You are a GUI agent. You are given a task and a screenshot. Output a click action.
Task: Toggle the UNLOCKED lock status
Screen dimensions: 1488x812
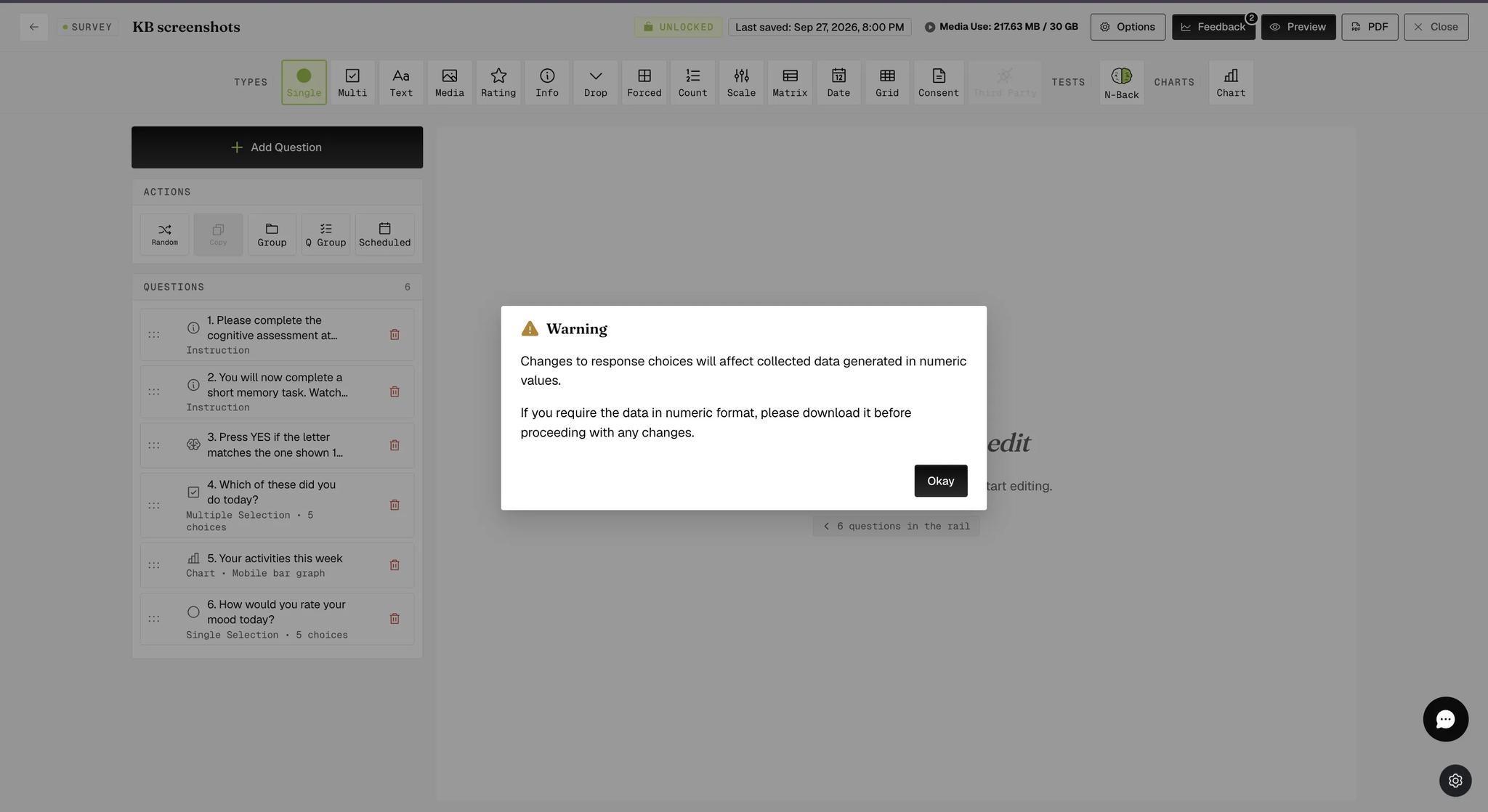[678, 27]
